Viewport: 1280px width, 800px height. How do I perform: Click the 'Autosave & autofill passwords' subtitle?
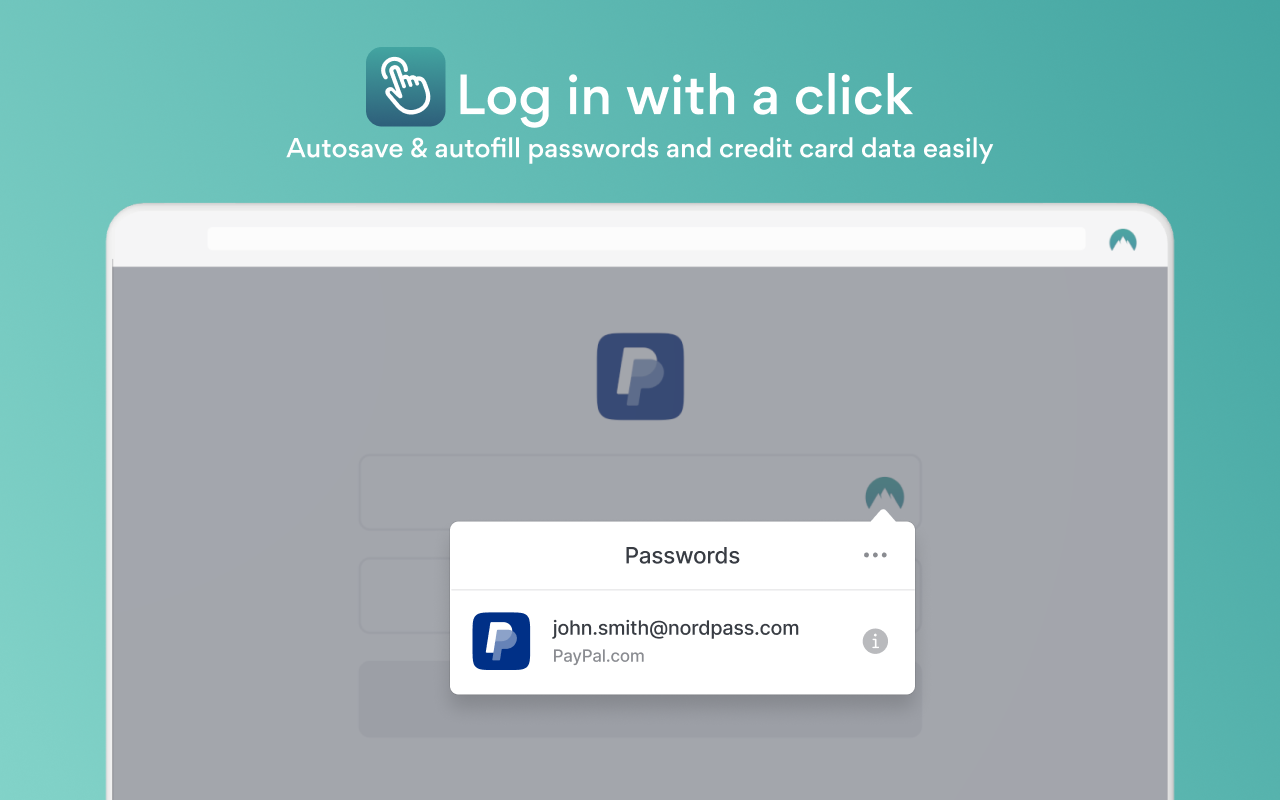[x=640, y=149]
